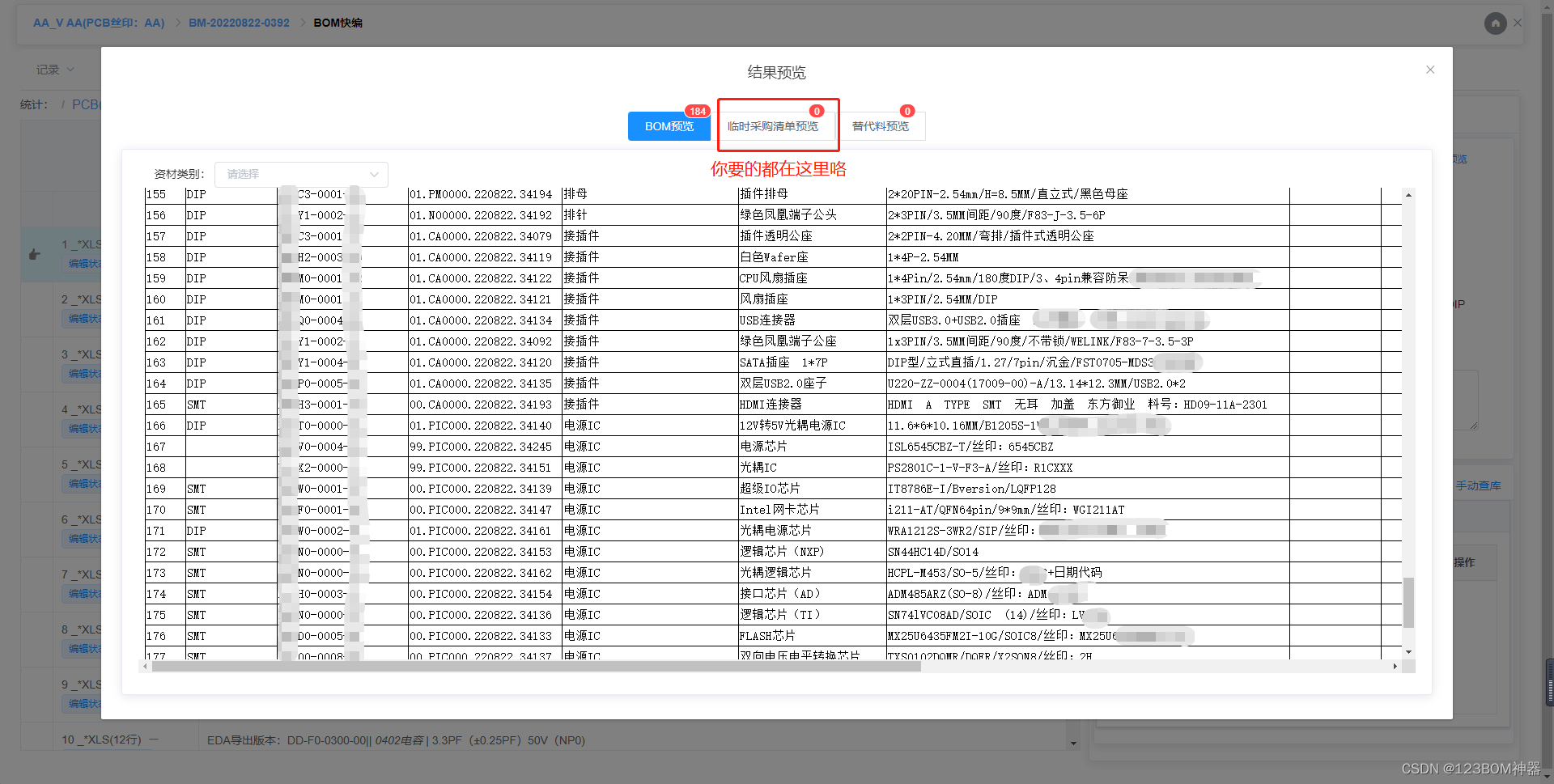
Task: Click the 绿色凤凰端子公座 cell
Action: [x=812, y=341]
